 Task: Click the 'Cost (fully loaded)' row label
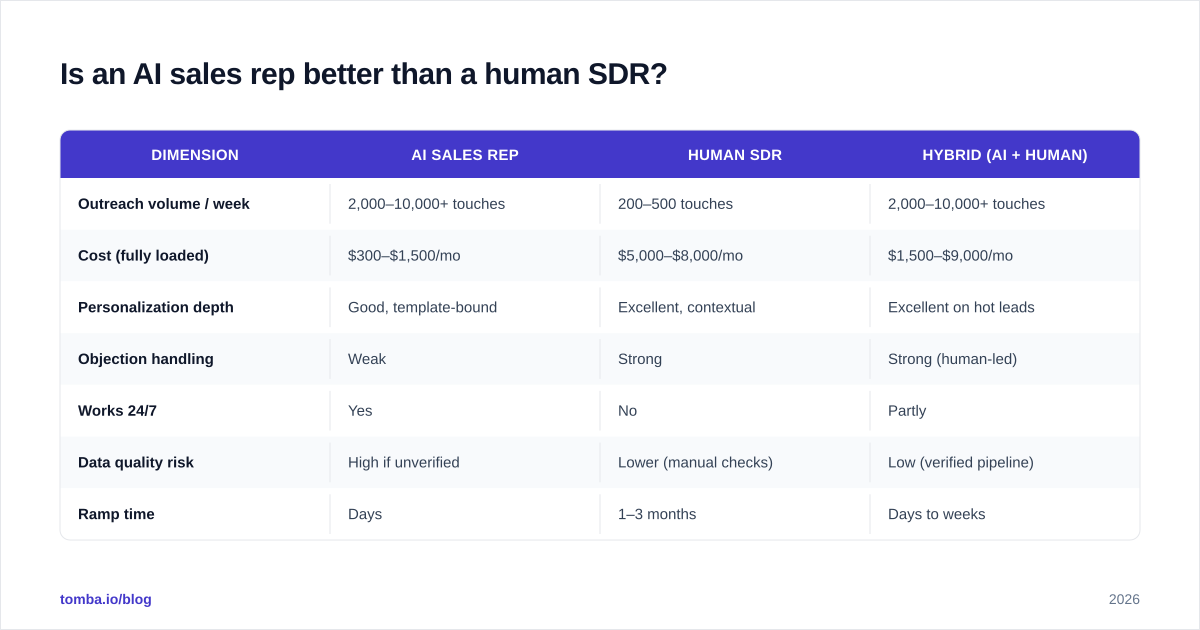pos(143,256)
